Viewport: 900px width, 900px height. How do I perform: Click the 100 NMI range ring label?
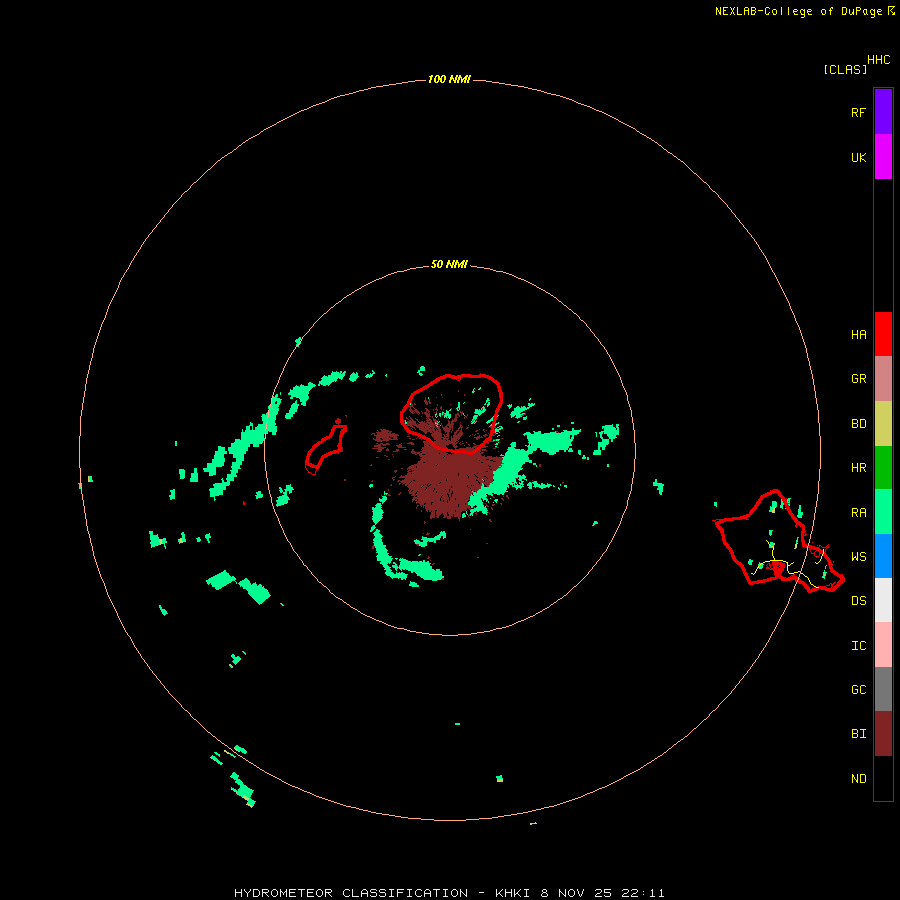click(x=449, y=79)
